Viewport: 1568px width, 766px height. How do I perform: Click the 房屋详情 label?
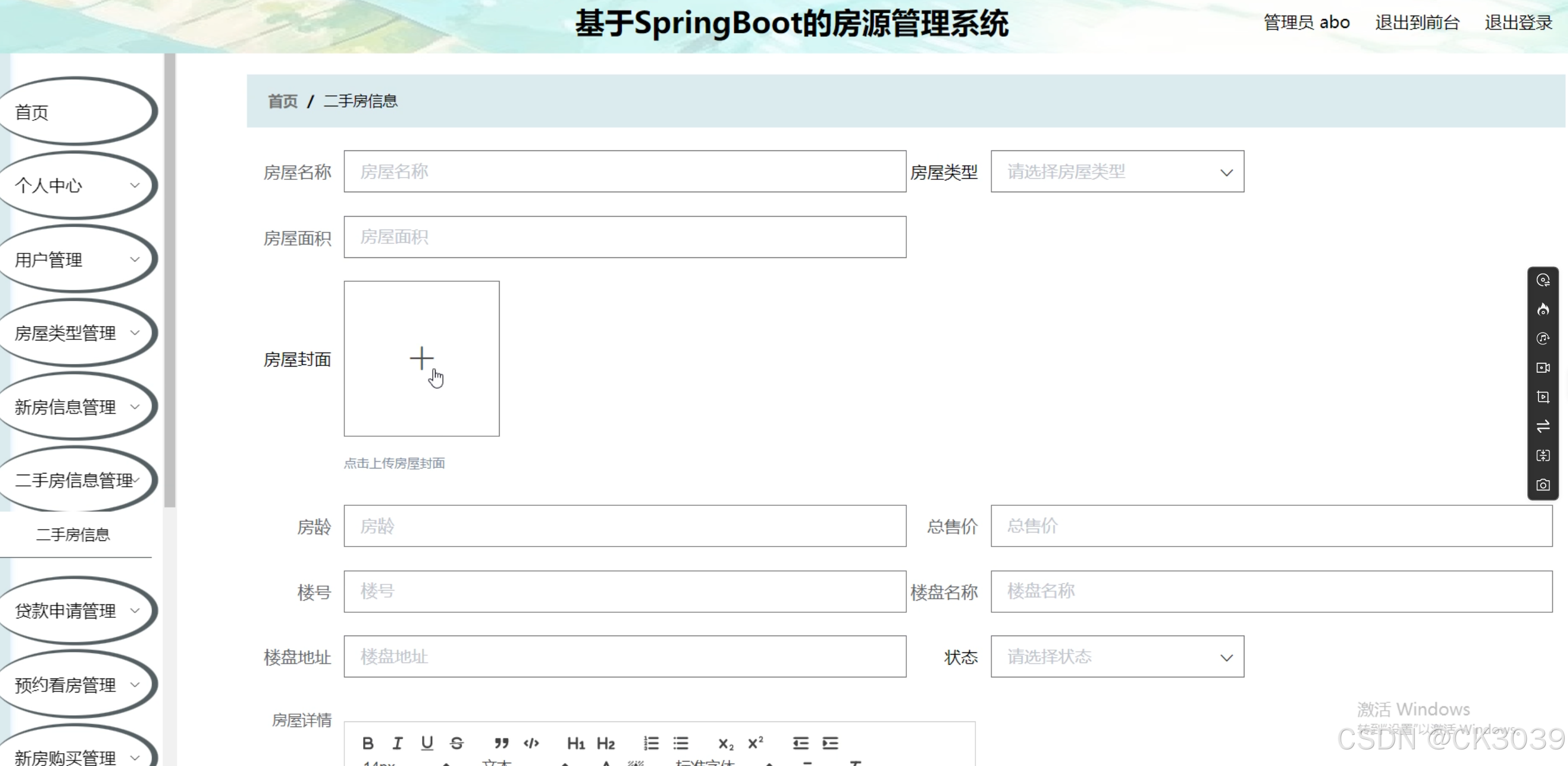tap(301, 720)
